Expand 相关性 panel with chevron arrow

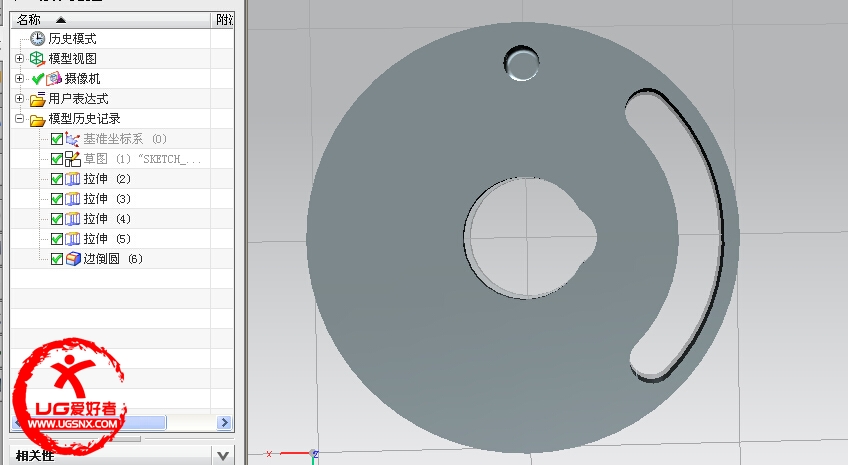[224, 456]
